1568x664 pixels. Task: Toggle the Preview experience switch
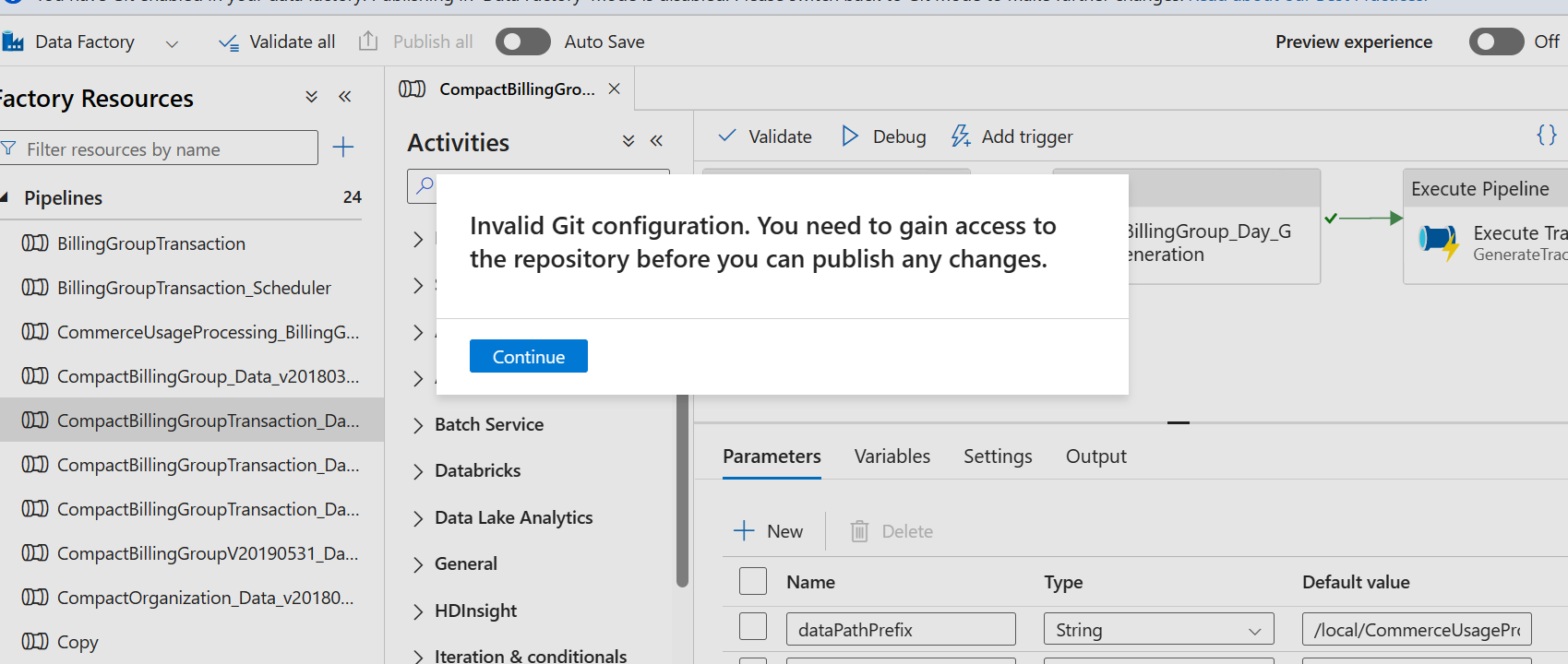pos(1496,41)
